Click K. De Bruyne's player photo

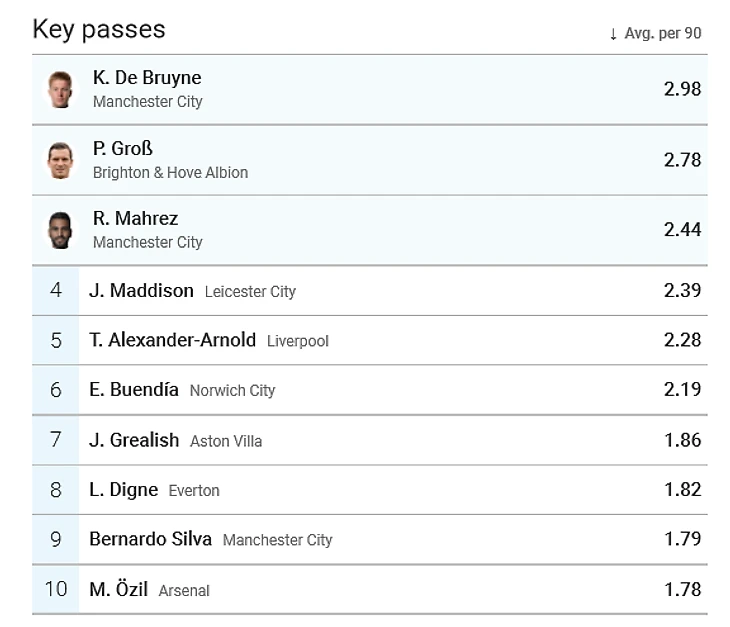[60, 89]
